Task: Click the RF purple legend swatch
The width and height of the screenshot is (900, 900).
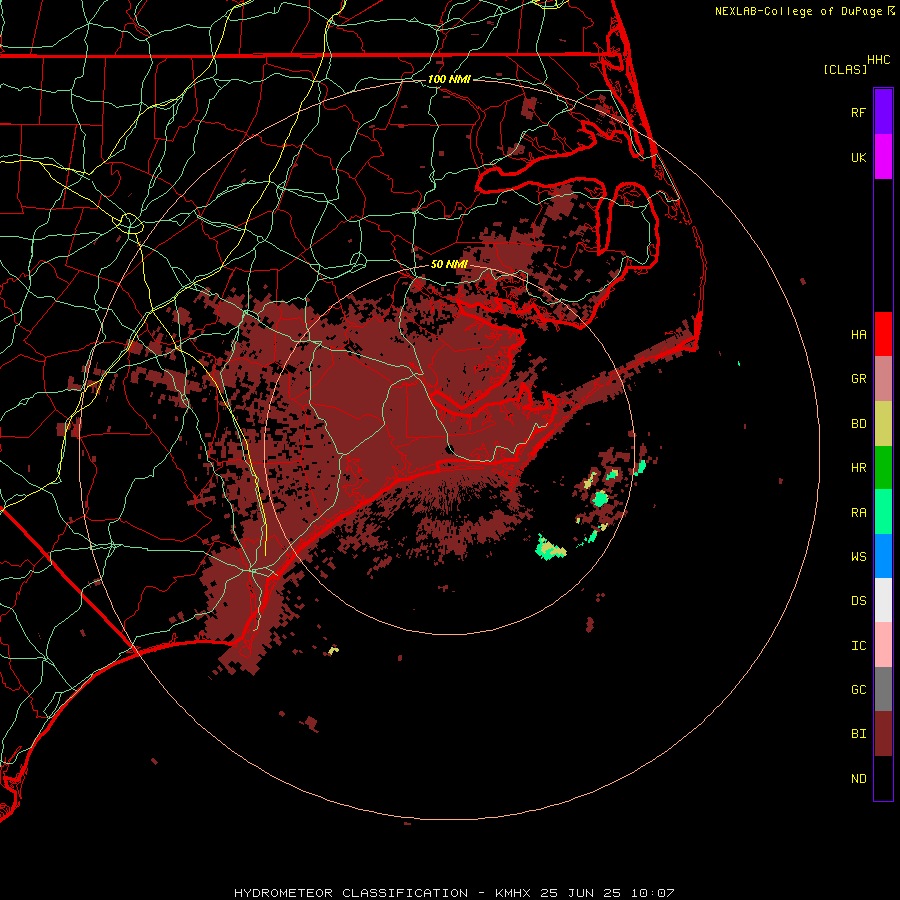Action: tap(883, 112)
